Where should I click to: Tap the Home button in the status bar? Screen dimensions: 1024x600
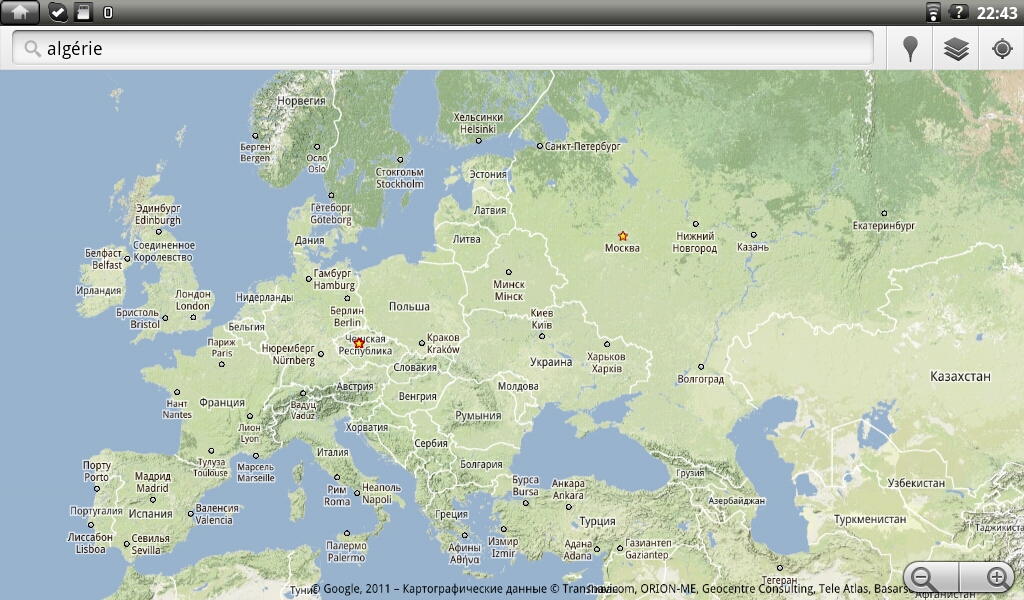pyautogui.click(x=20, y=12)
